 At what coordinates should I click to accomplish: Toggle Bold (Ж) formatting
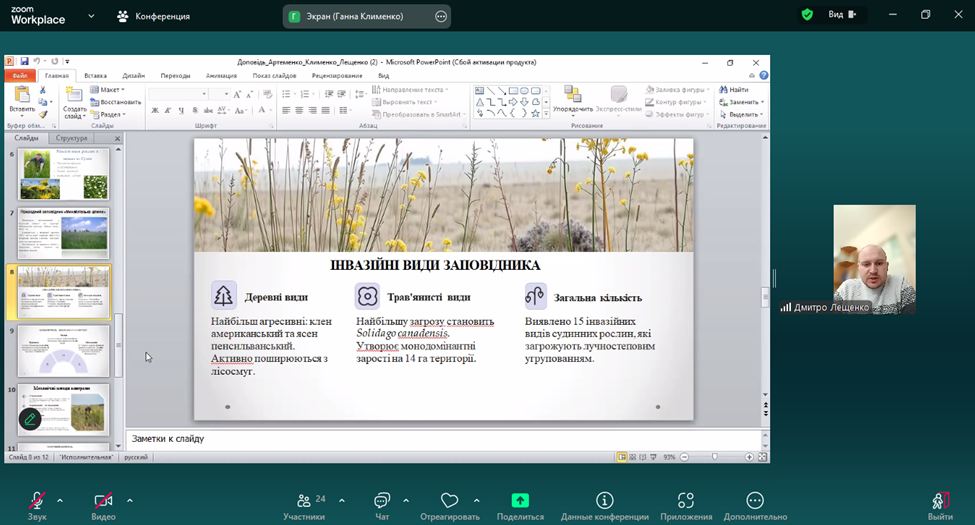coord(155,110)
